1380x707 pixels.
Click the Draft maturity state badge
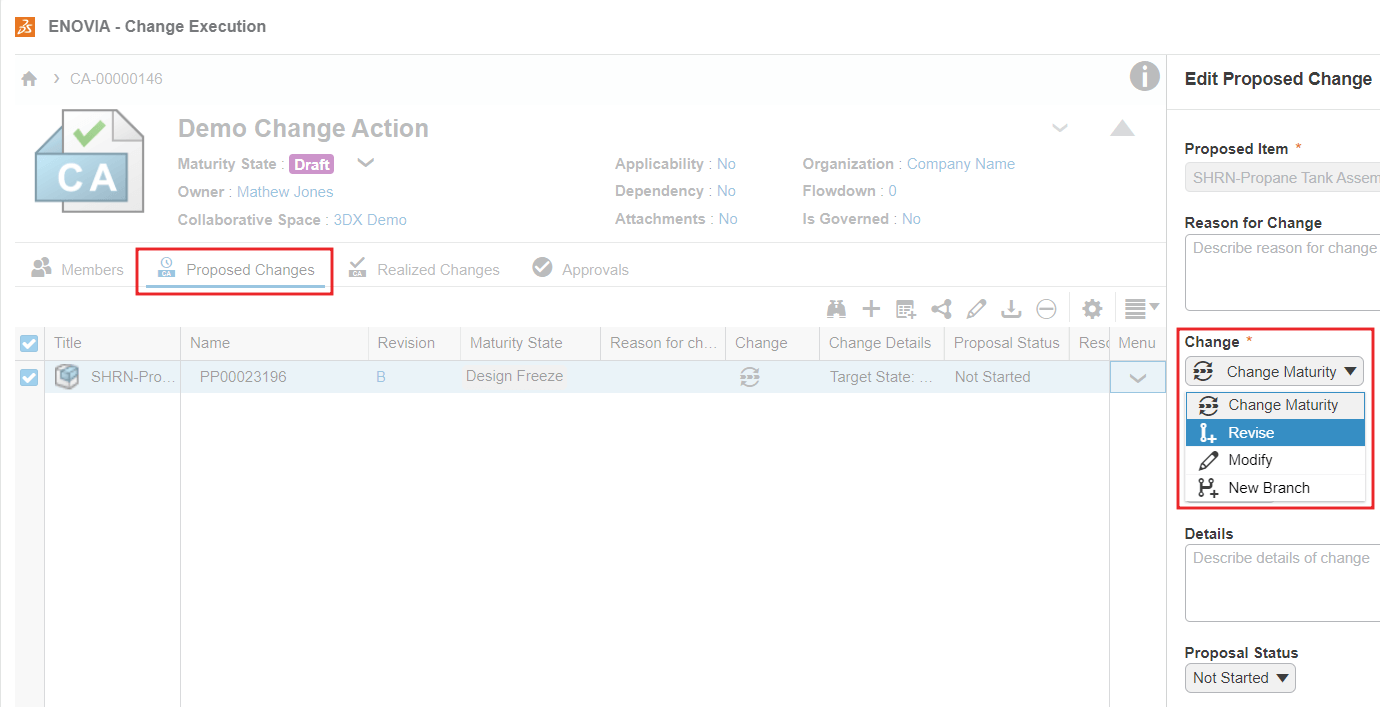(312, 164)
